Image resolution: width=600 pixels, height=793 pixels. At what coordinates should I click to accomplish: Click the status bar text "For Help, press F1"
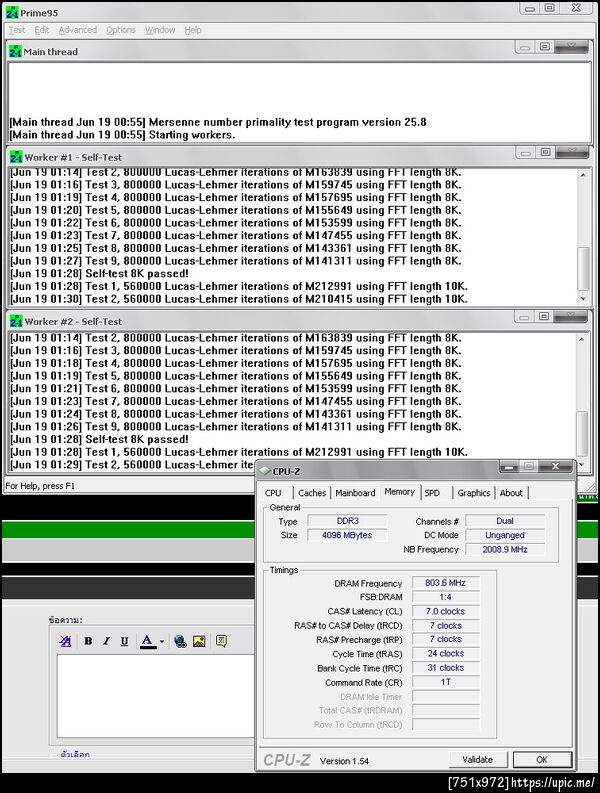click(40, 486)
